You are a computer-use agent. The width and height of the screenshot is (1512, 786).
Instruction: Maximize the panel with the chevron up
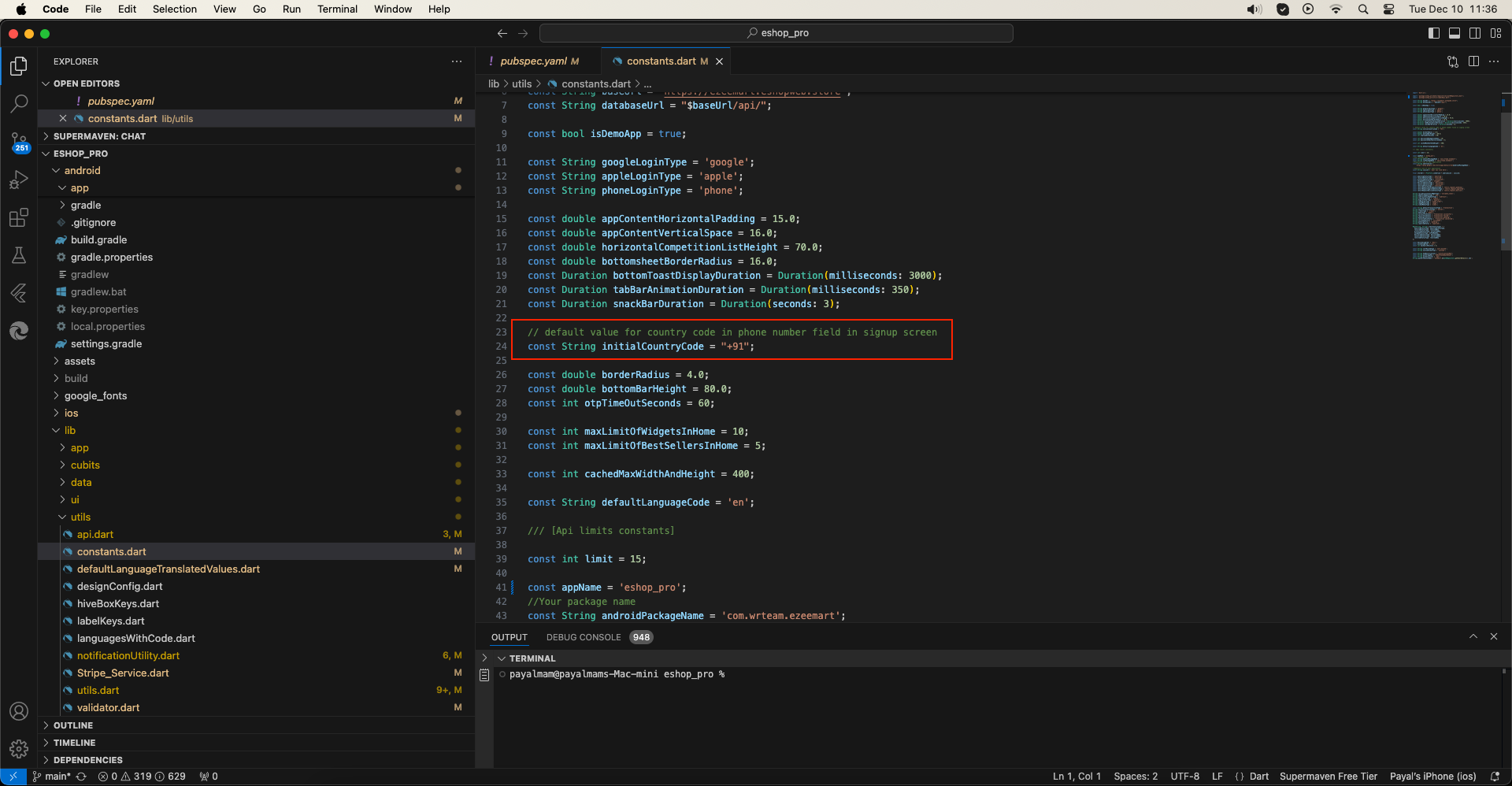pos(1473,636)
